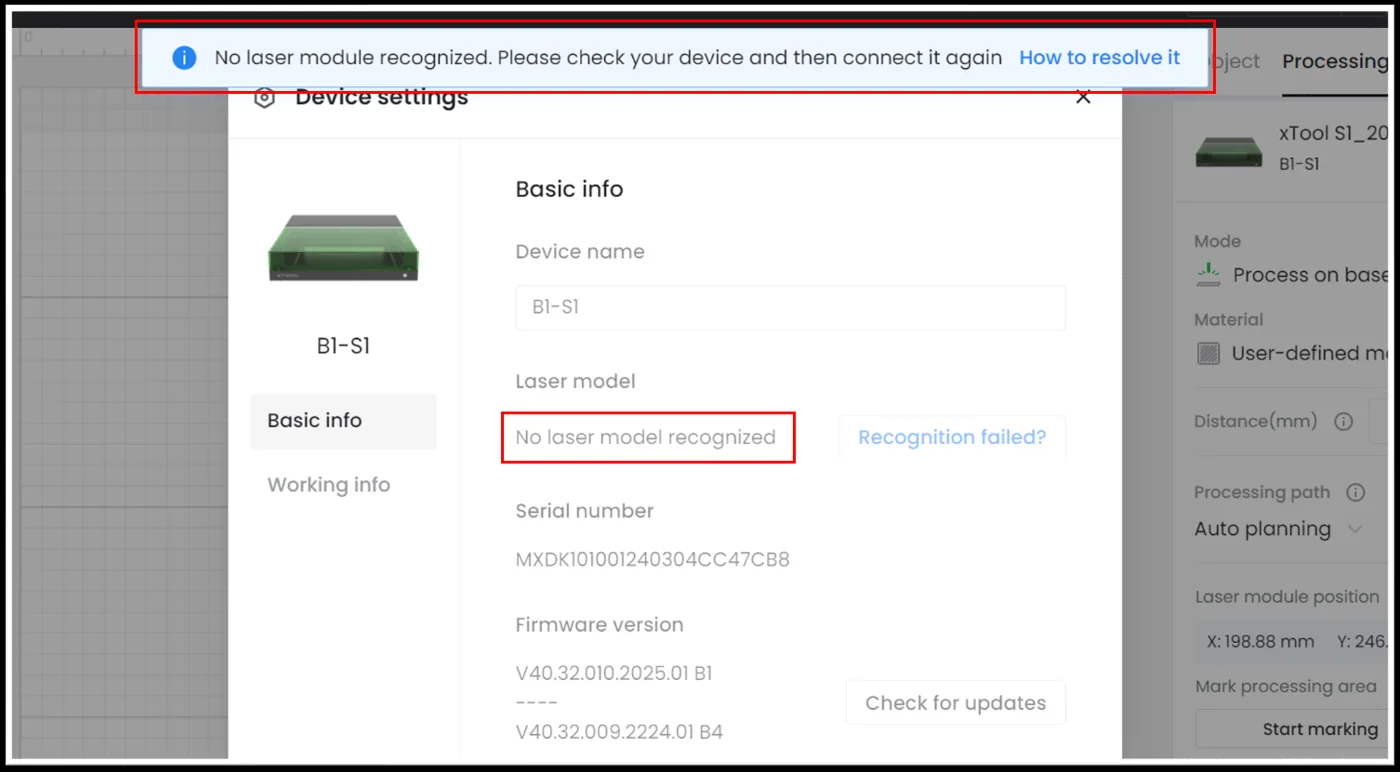This screenshot has width=1400, height=772.
Task: Close the Device settings dialog
Action: [x=1083, y=97]
